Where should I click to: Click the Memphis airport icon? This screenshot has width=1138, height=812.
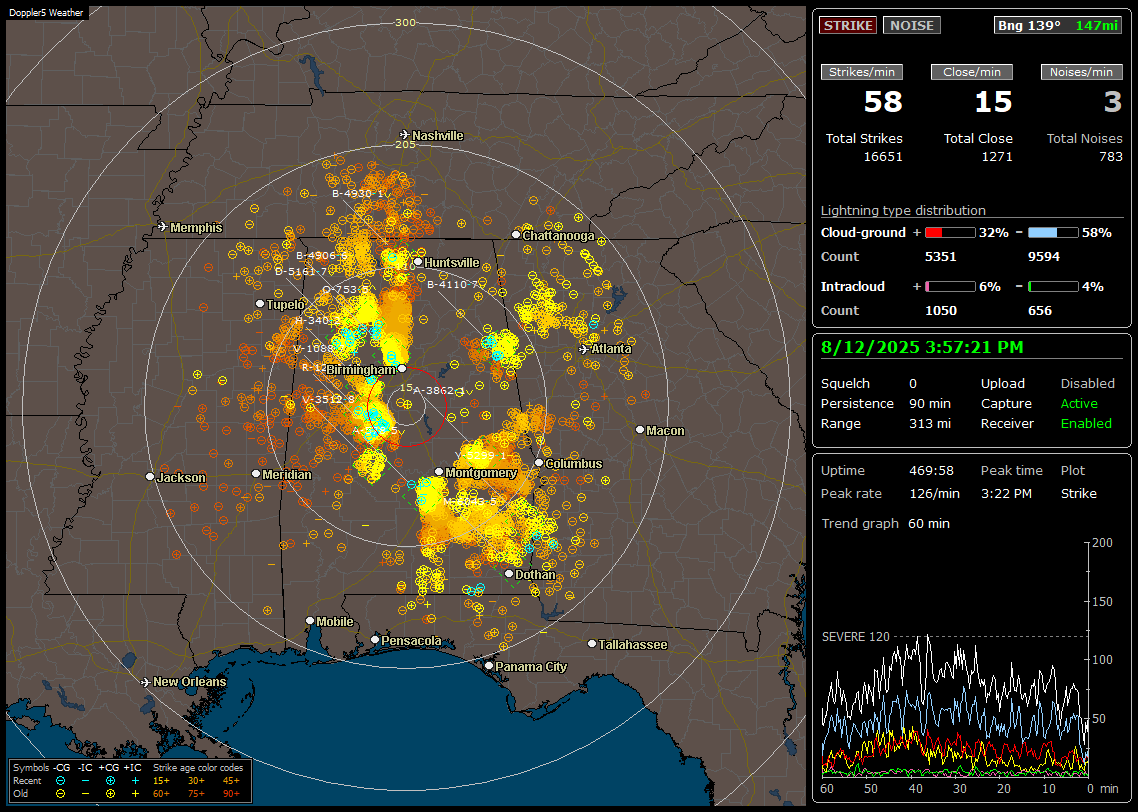pyautogui.click(x=163, y=227)
